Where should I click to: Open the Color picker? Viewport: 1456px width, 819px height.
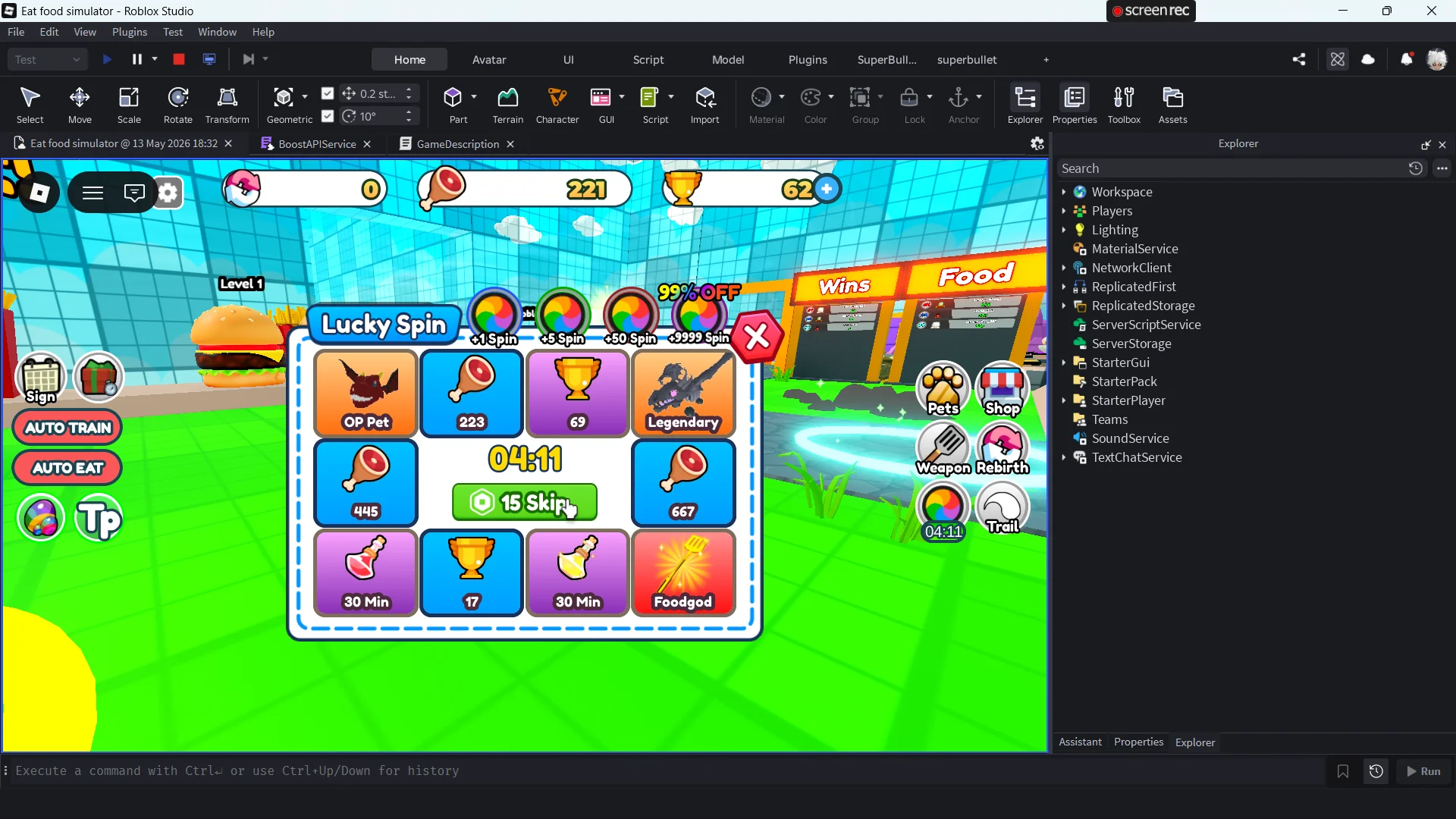coord(816,105)
